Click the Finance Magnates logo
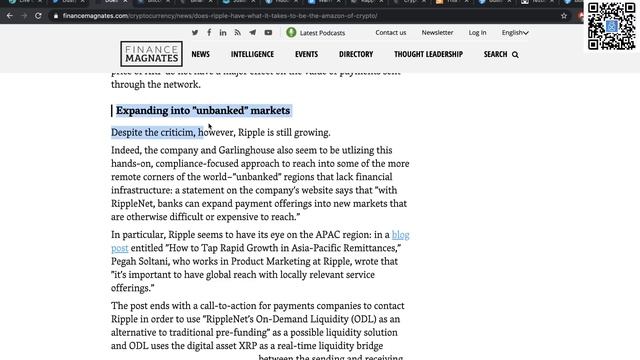Image resolution: width=640 pixels, height=360 pixels. click(151, 54)
